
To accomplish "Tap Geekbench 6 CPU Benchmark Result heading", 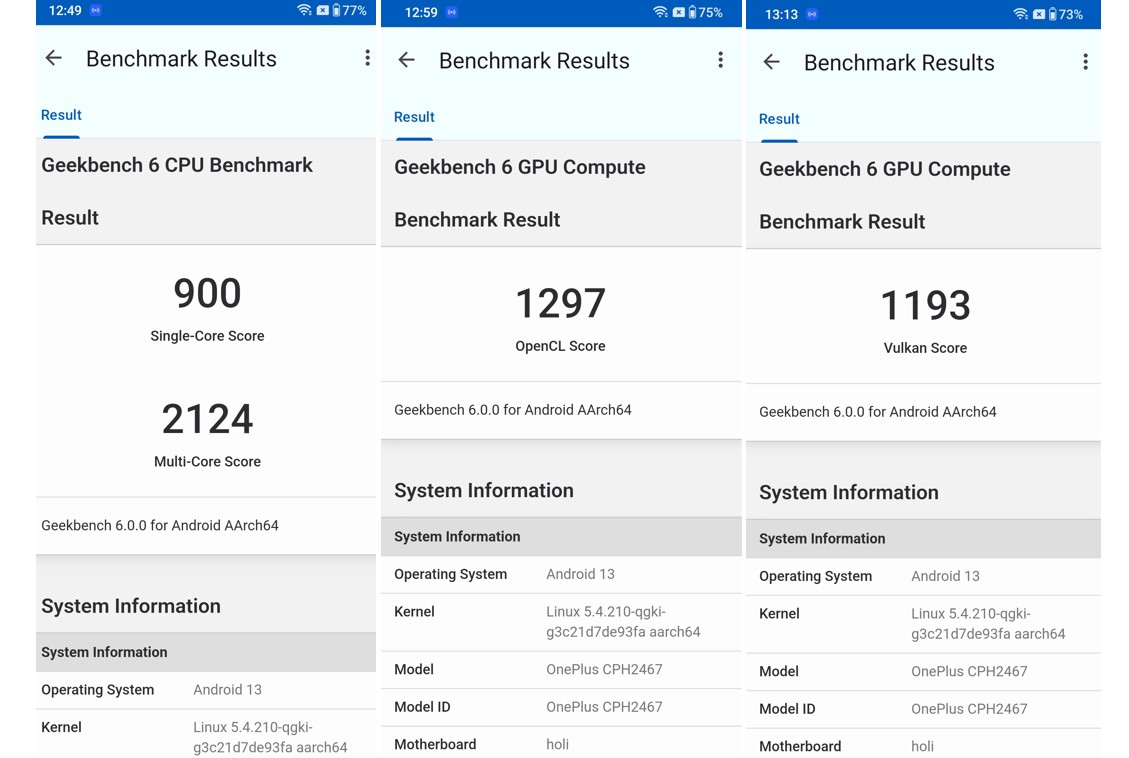I will (177, 191).
